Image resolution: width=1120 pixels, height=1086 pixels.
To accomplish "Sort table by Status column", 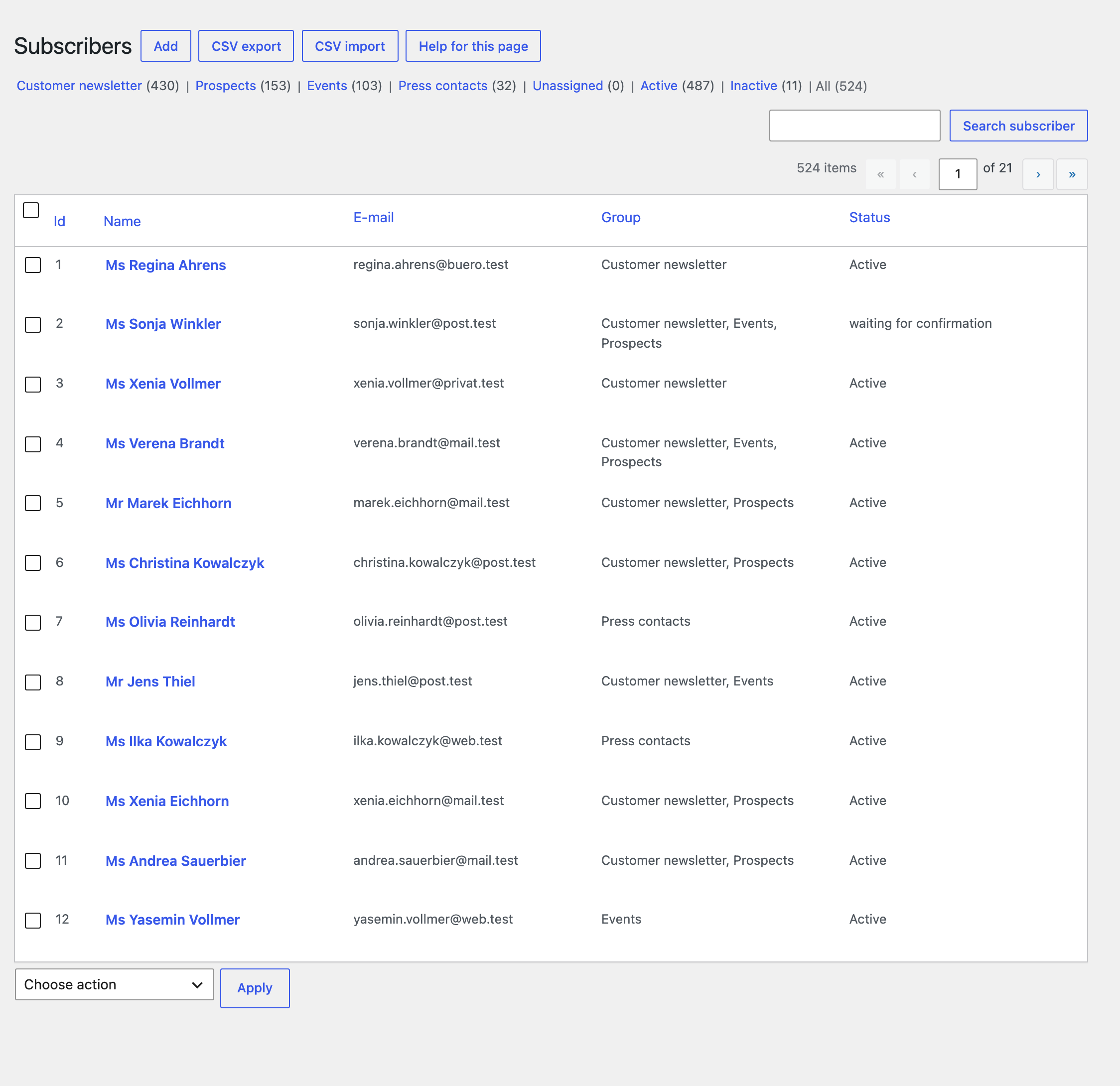I will tap(869, 218).
